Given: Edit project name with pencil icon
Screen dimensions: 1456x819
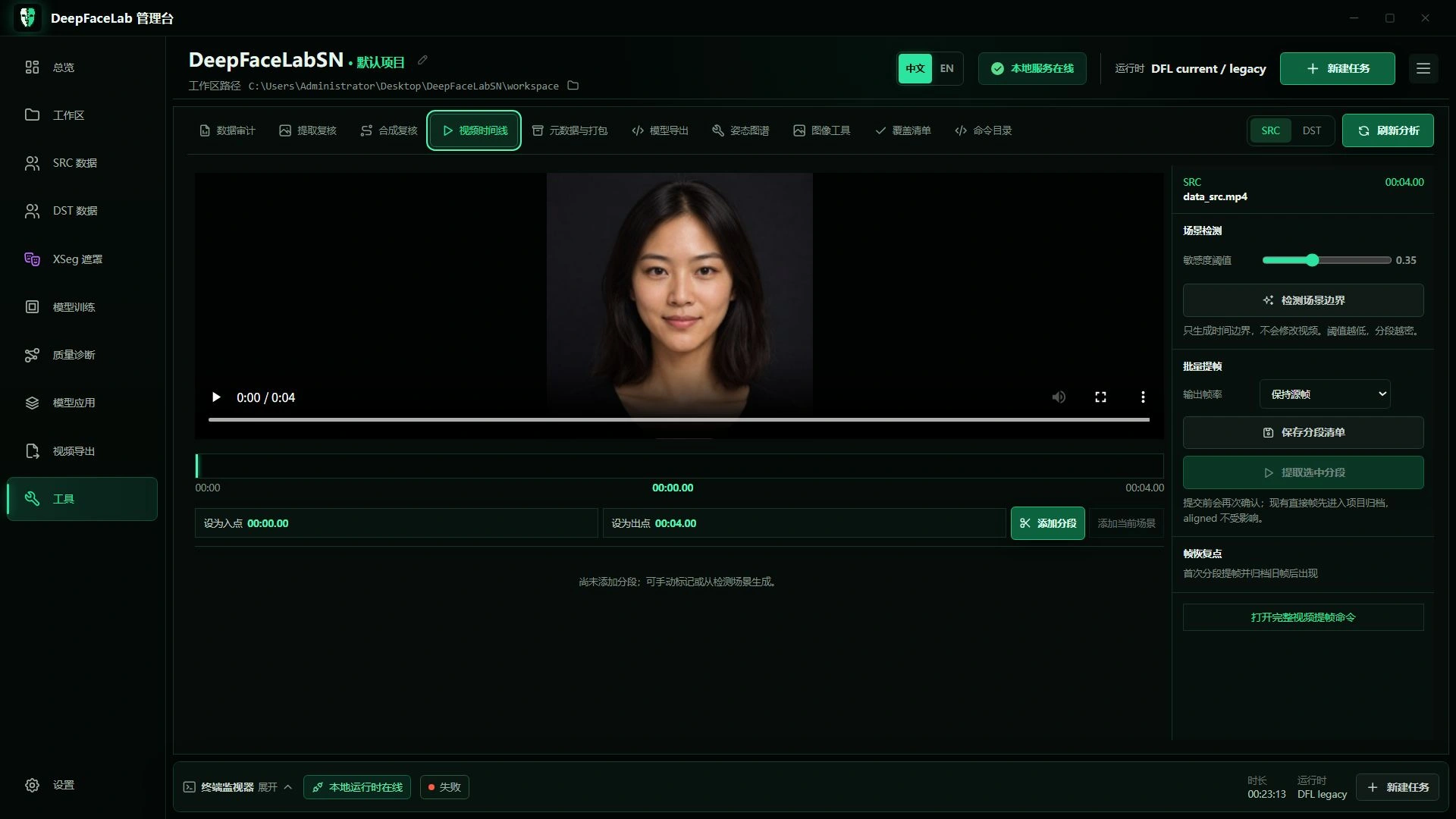Looking at the screenshot, I should [423, 61].
